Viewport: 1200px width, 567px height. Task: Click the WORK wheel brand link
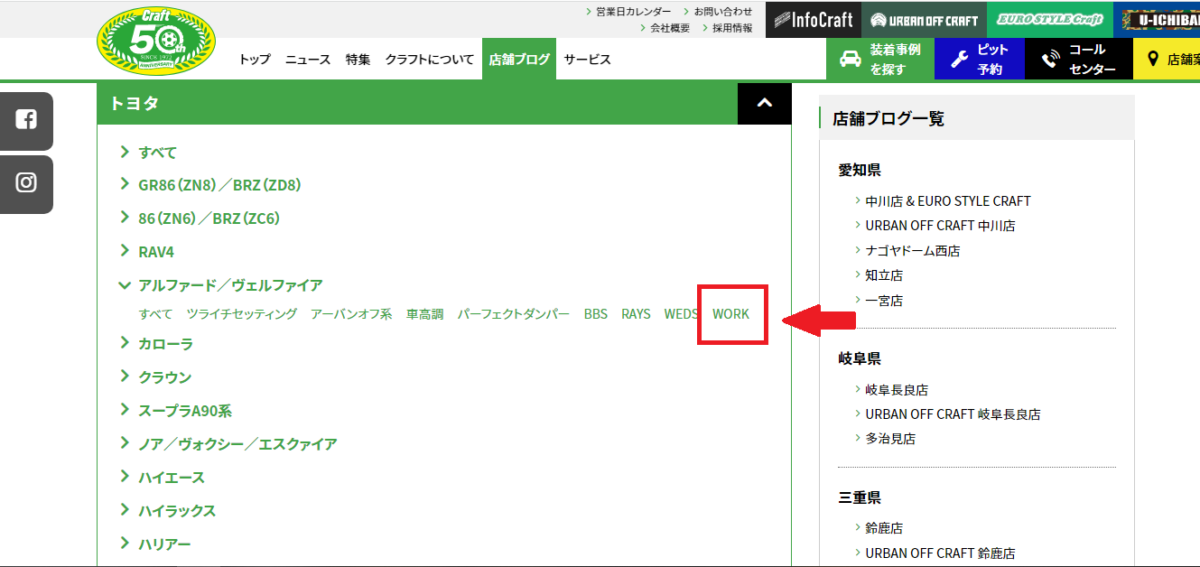pyautogui.click(x=730, y=314)
